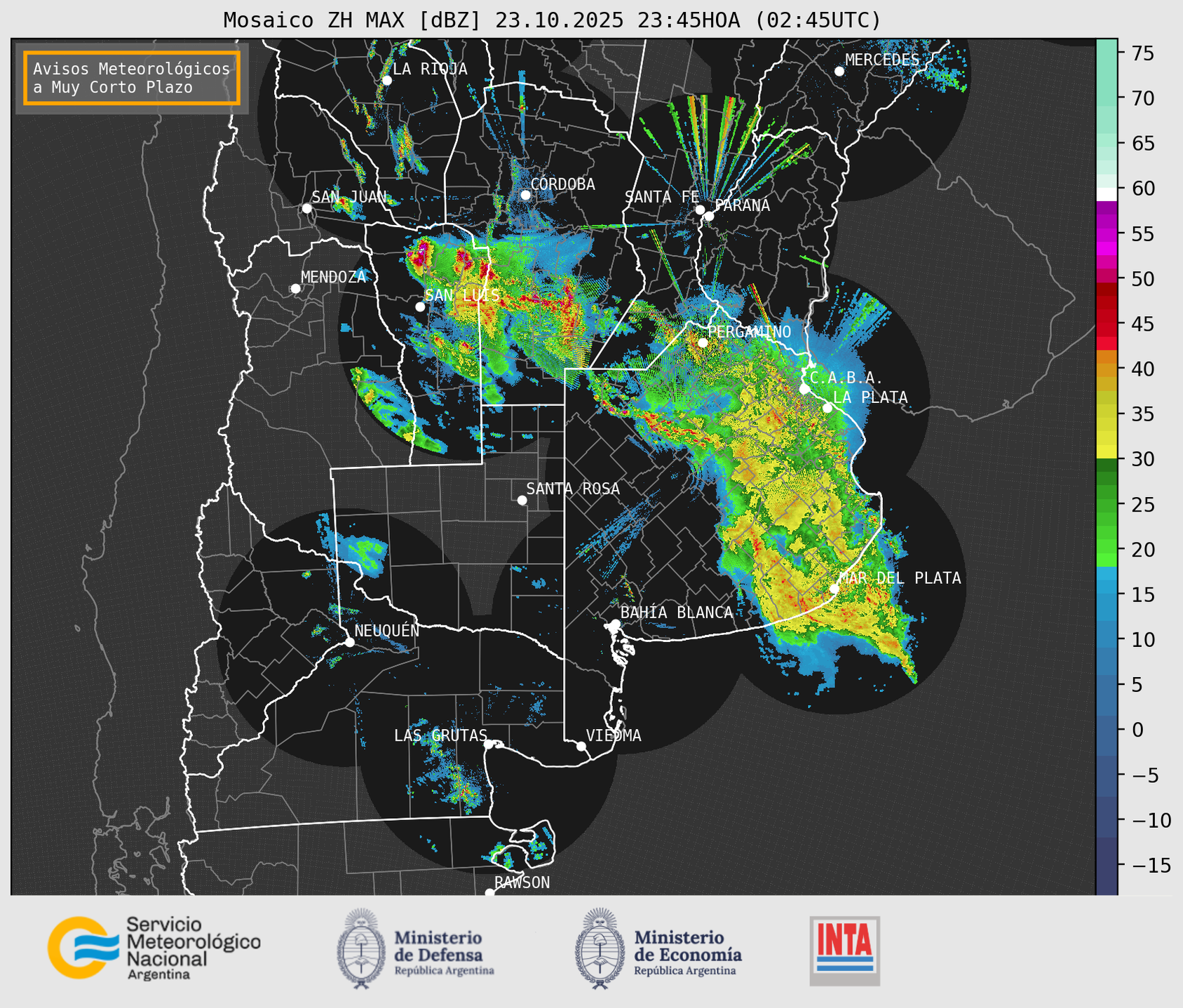This screenshot has height=1008, width=1183.
Task: Click the Mercedes city marker dot
Action: point(839,71)
